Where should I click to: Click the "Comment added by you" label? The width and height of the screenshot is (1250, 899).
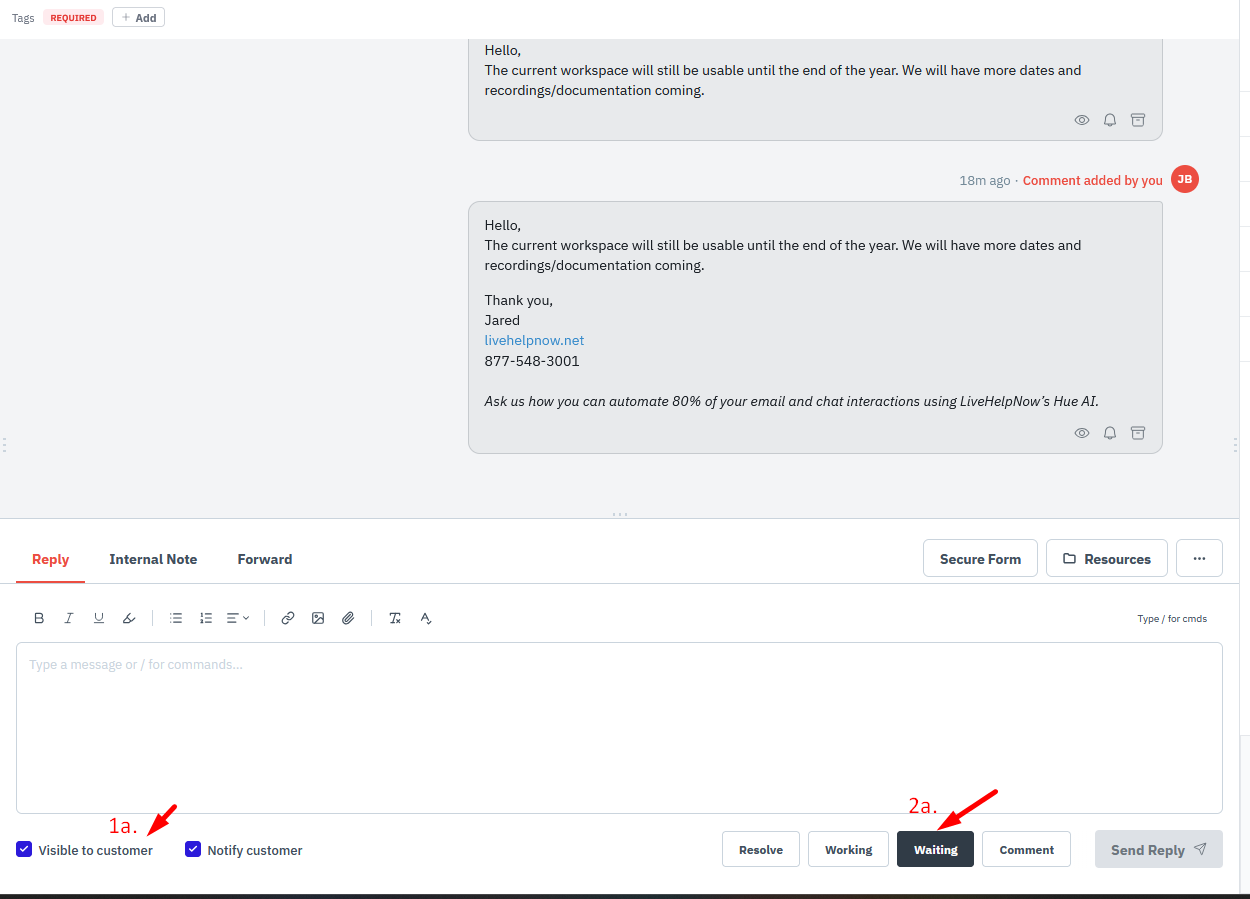coord(1093,181)
